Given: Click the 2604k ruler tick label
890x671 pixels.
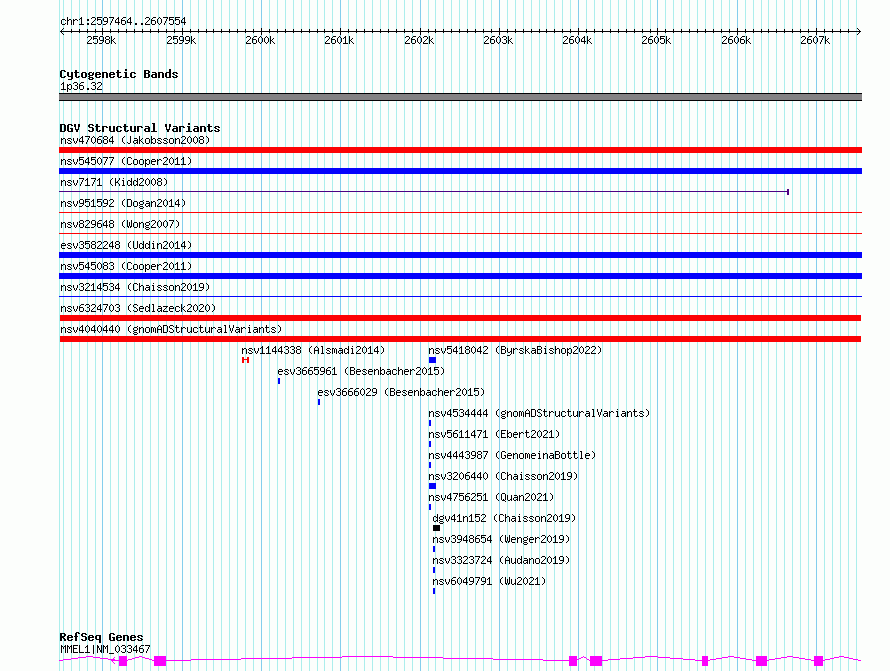Looking at the screenshot, I should pos(577,40).
